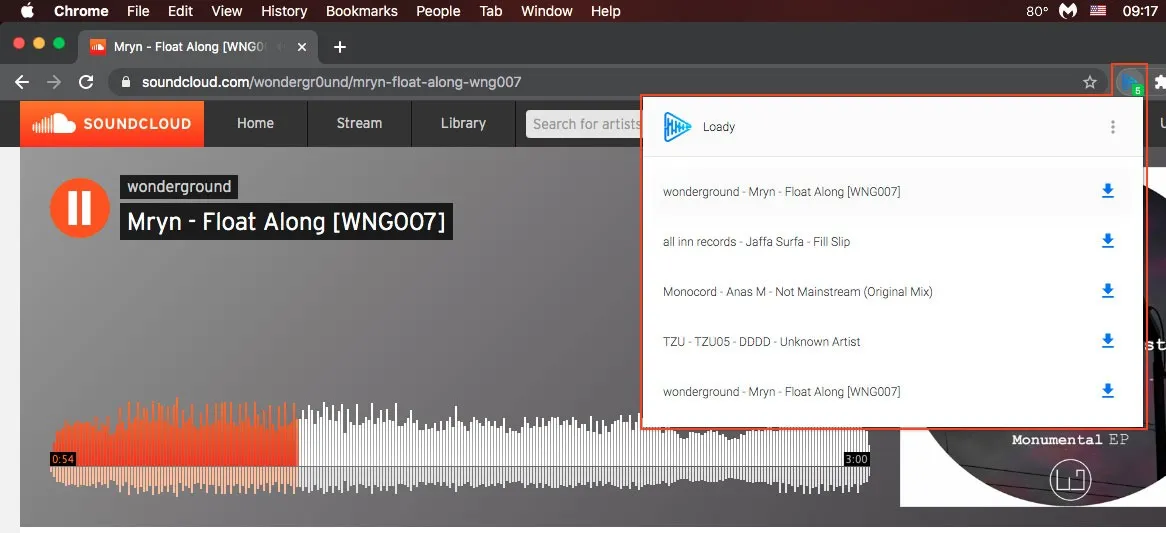Select TZU - TZU05 - DDDD - Unknown Artist row
This screenshot has width=1166, height=533.
point(892,341)
